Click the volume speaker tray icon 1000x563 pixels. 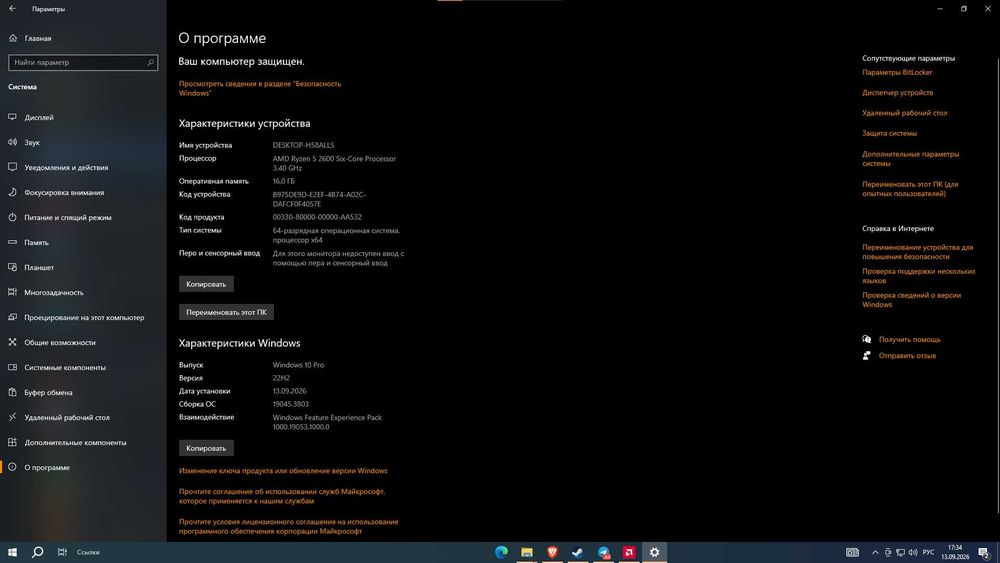913,552
